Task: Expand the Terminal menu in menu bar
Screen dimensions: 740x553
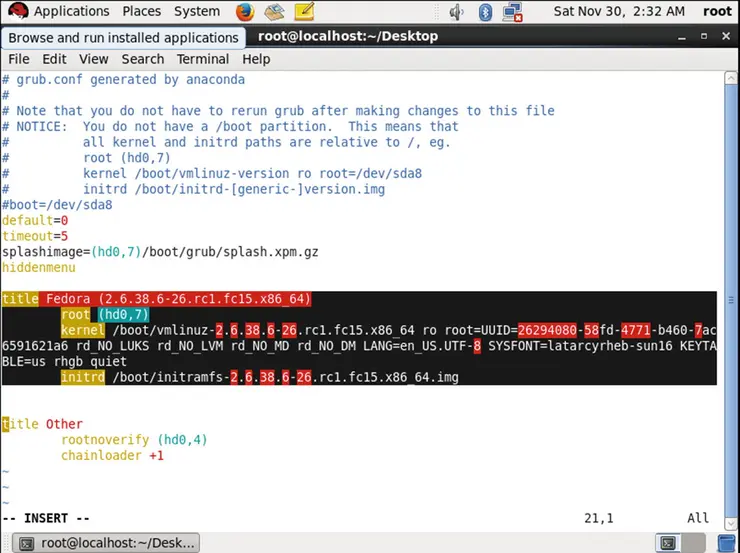Action: coord(203,59)
